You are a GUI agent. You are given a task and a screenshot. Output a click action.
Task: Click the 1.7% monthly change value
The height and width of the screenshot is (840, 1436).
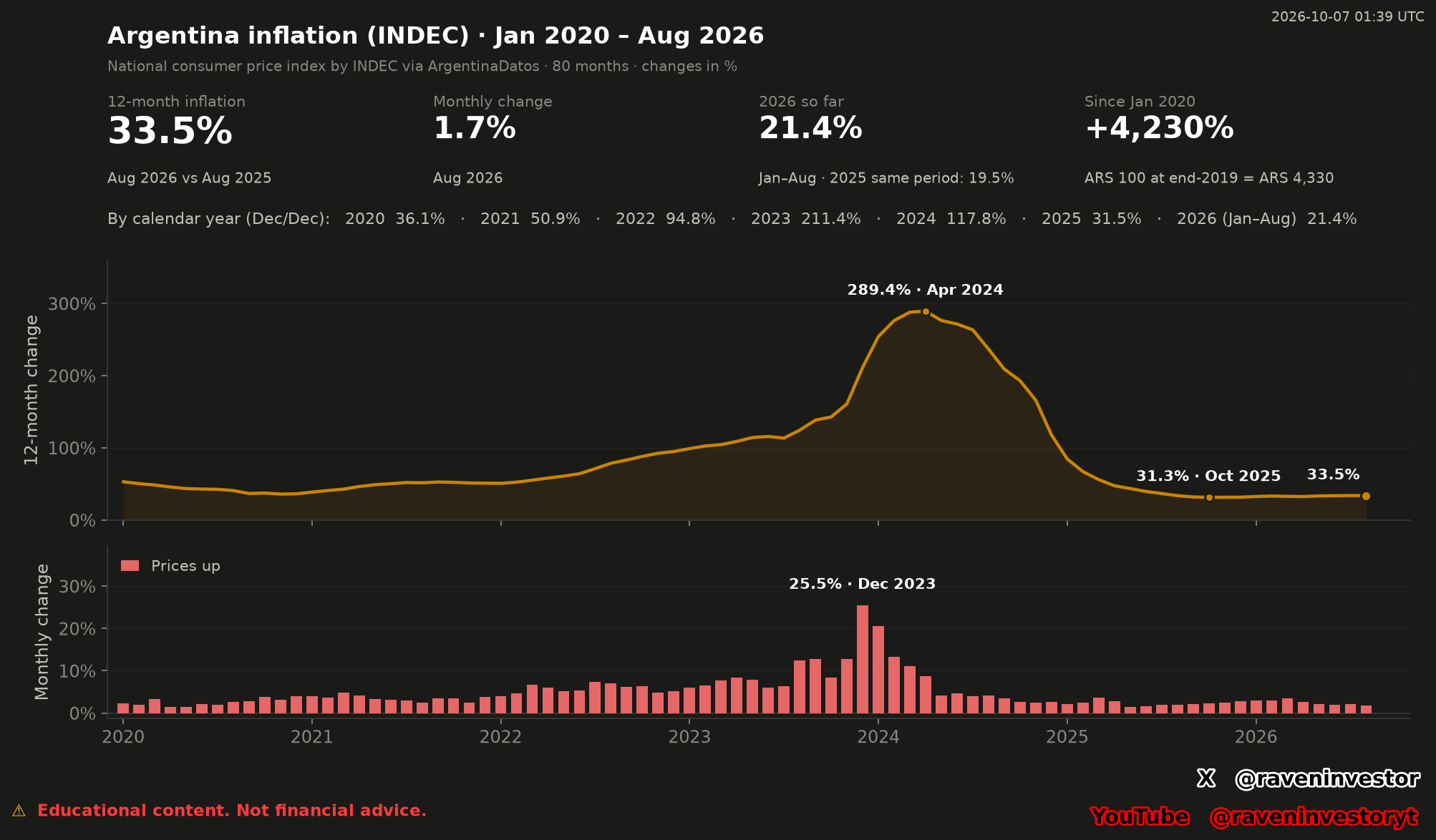tap(475, 128)
